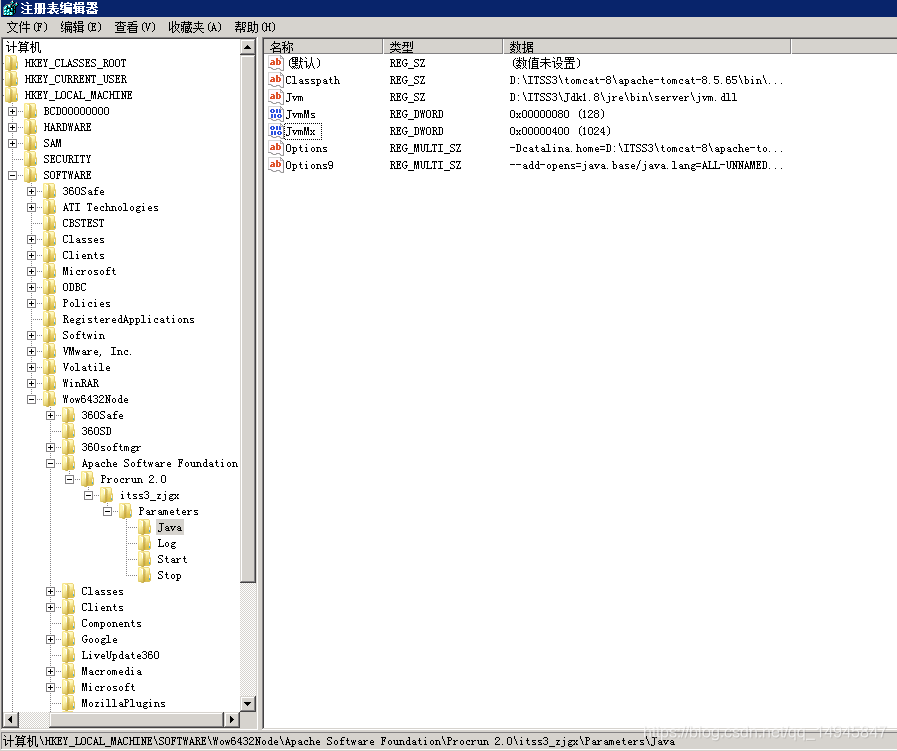
Task: Expand the ATI Technologies key
Action: click(x=31, y=207)
